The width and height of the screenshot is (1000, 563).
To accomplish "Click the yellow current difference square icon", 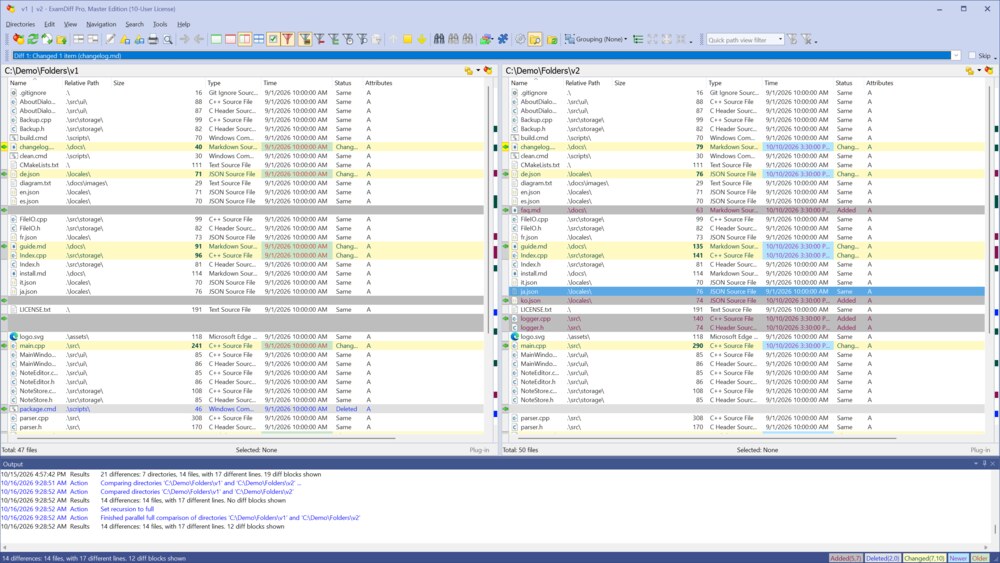I will [407, 40].
